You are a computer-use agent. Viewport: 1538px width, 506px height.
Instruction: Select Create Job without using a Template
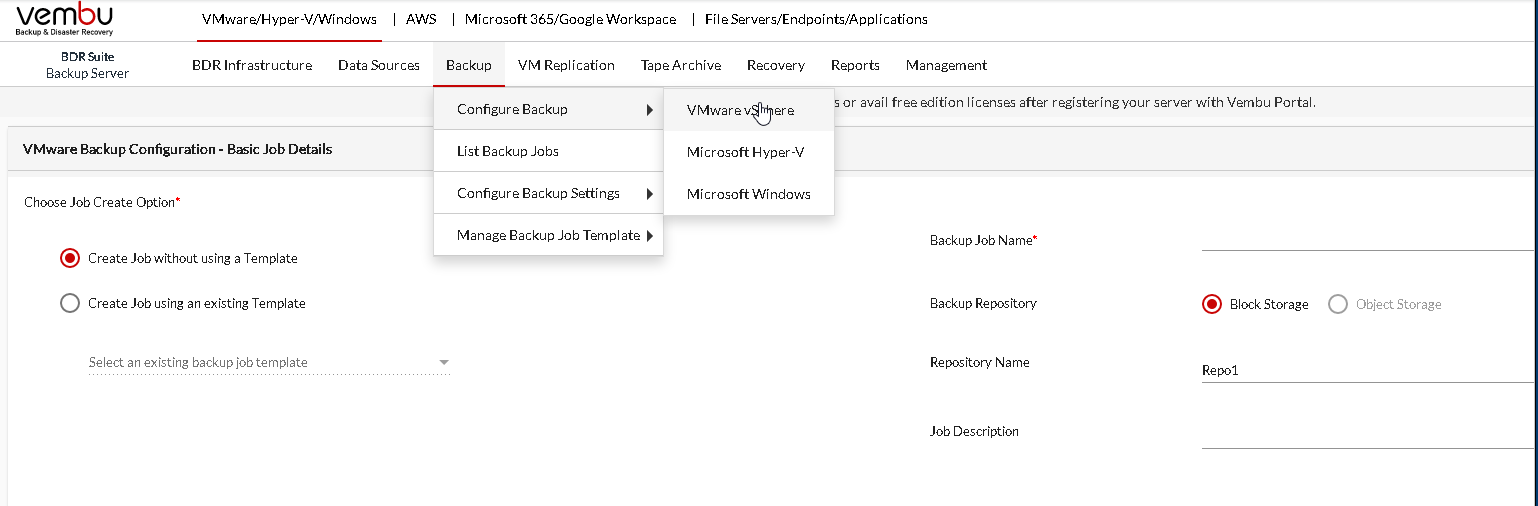tap(70, 258)
